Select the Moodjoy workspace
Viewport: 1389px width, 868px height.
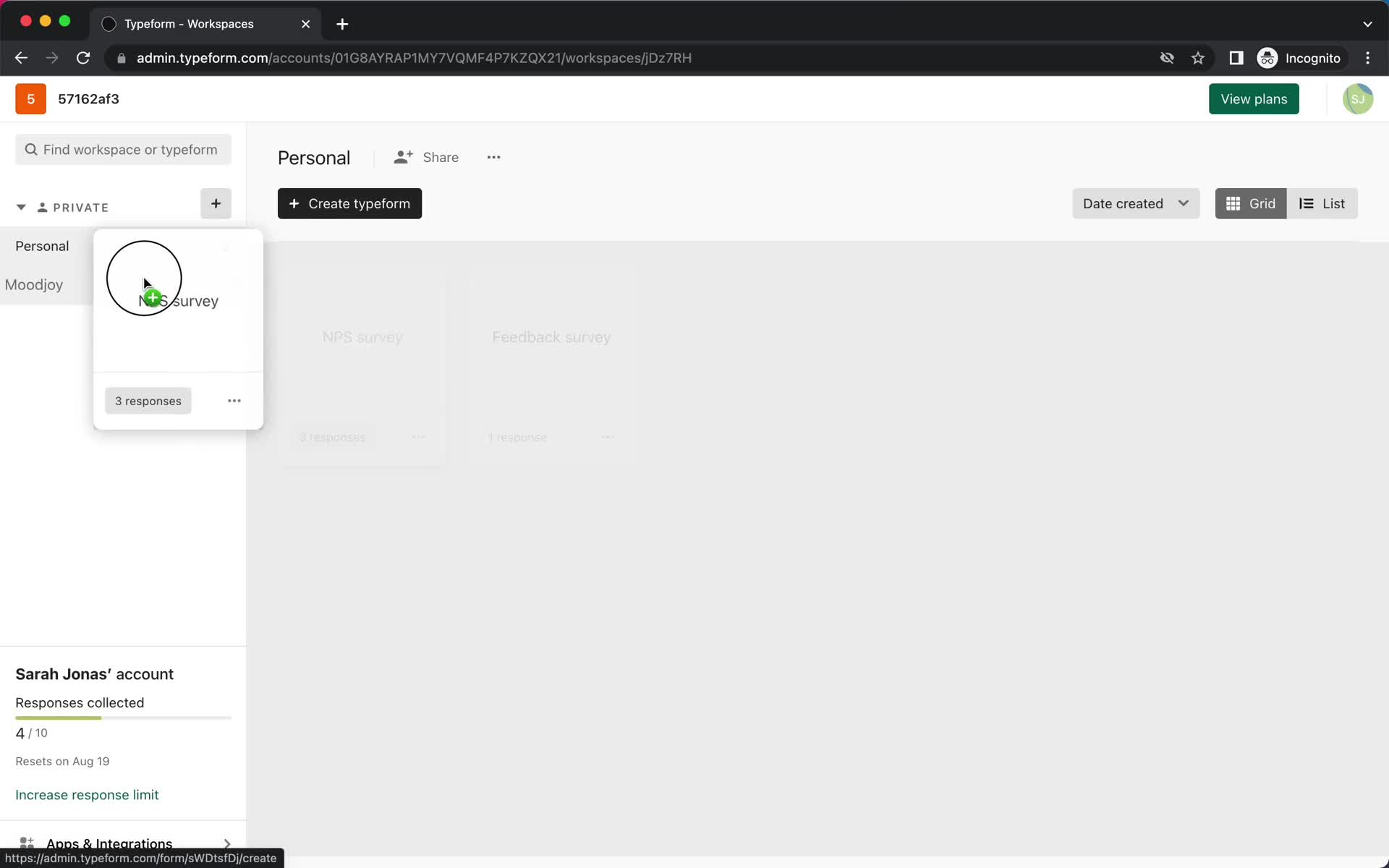coord(33,284)
